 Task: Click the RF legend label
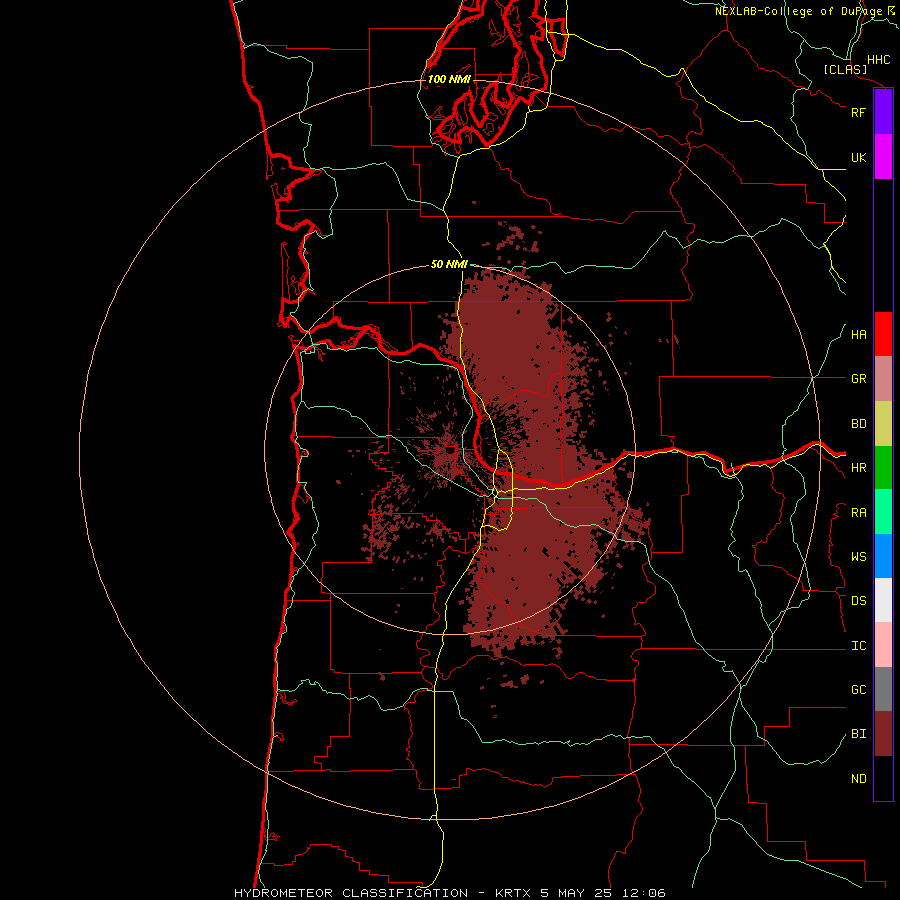click(x=858, y=112)
